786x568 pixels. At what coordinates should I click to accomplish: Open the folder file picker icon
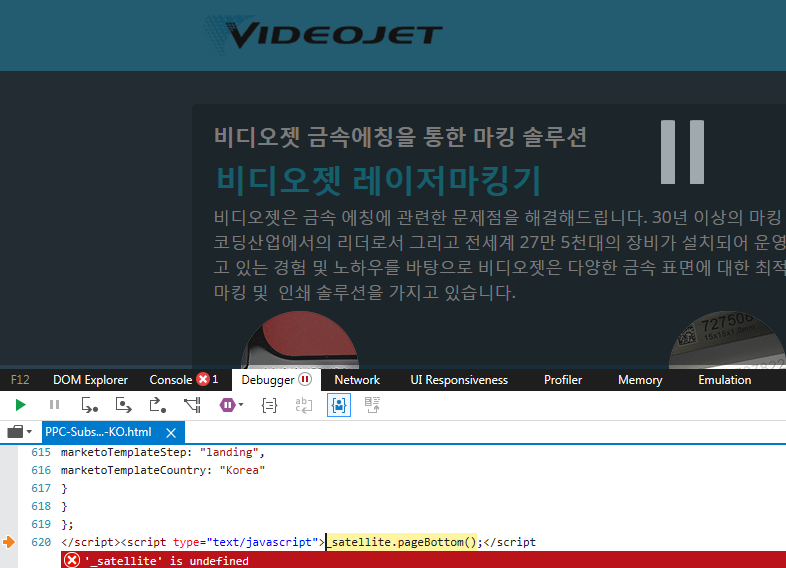(15, 432)
